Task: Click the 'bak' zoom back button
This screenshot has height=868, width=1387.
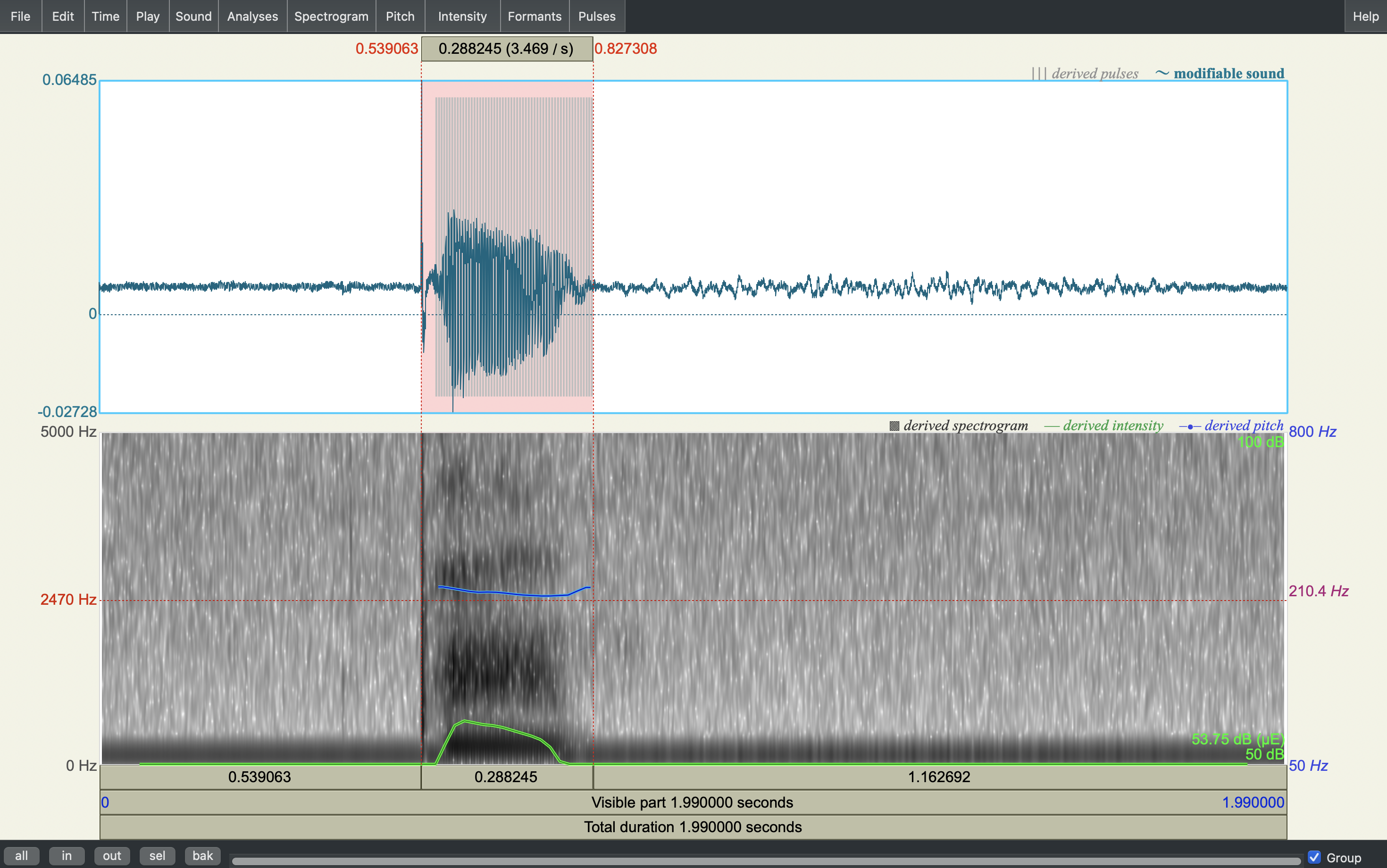Action: (203, 856)
